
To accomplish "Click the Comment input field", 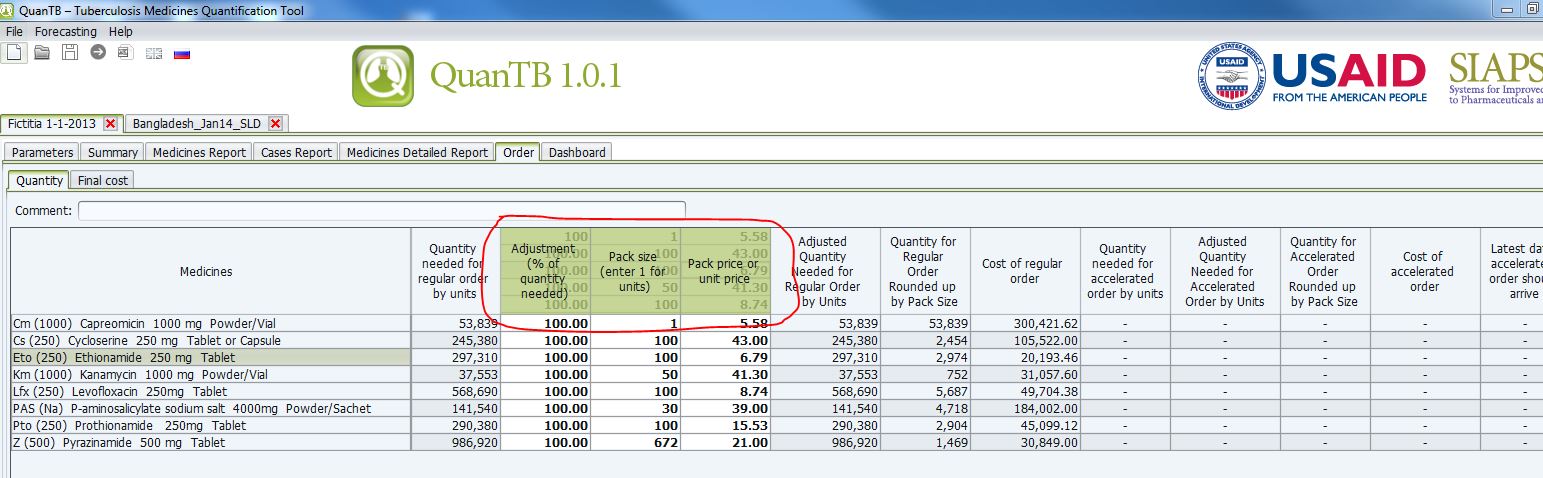I will pos(381,211).
